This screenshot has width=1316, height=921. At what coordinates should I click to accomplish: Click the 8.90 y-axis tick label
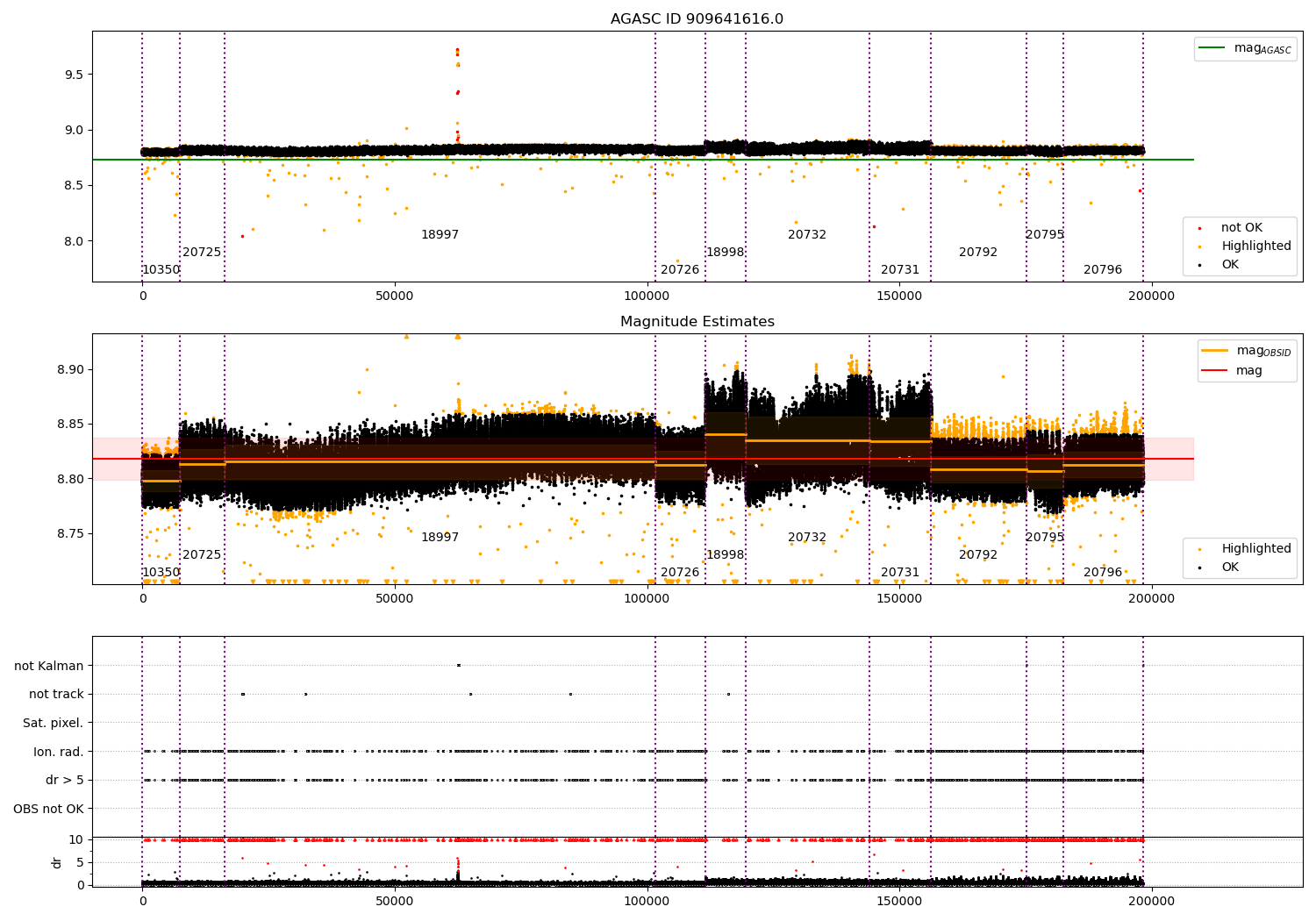[70, 370]
